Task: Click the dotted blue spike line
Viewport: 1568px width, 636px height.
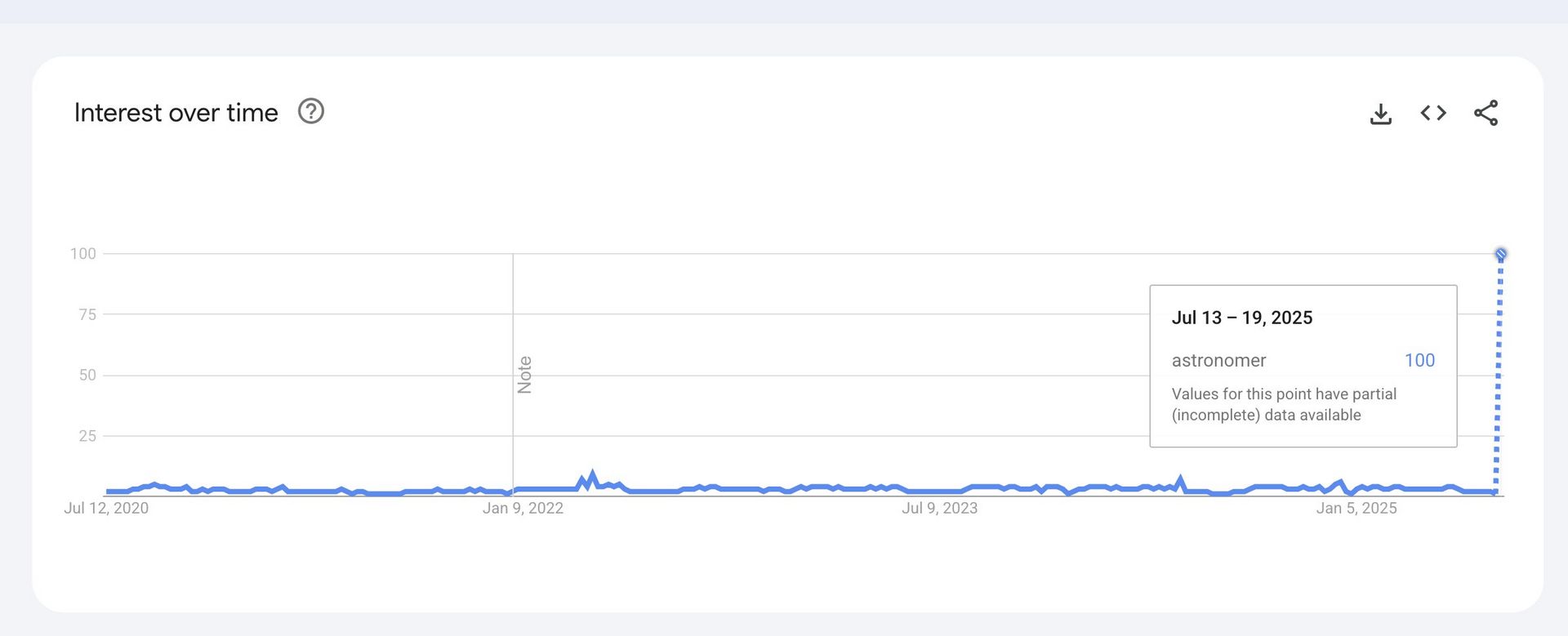Action: pos(1498,376)
